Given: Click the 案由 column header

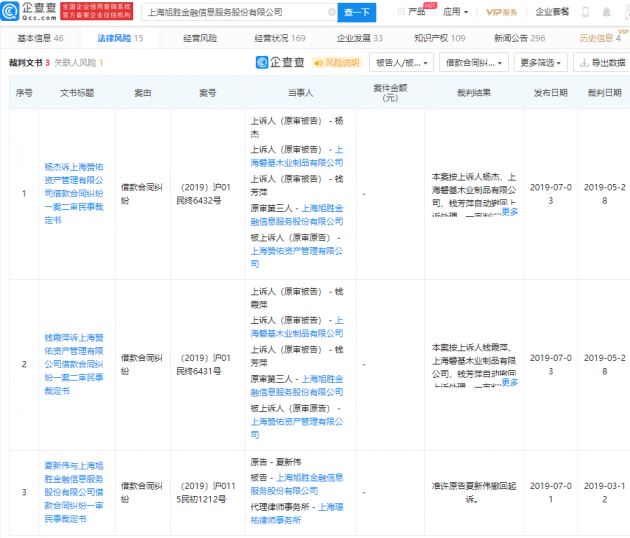Looking at the screenshot, I should [143, 93].
